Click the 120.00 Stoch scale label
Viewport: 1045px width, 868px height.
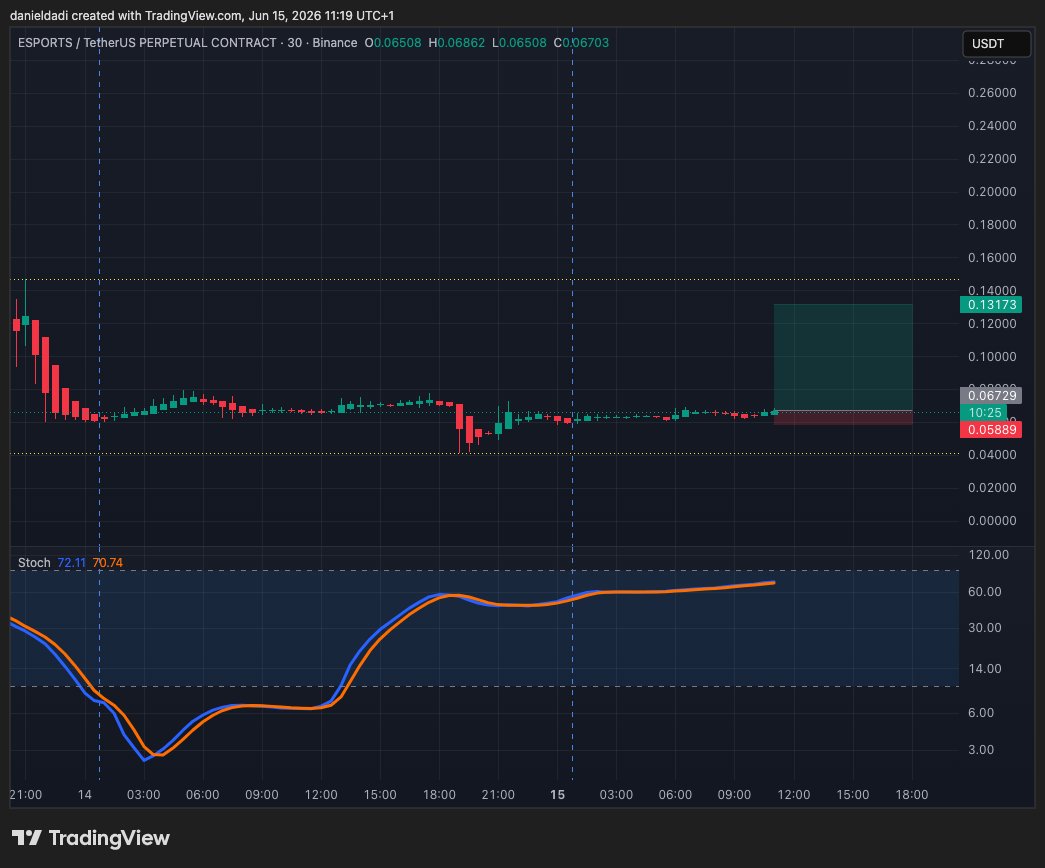[988, 555]
